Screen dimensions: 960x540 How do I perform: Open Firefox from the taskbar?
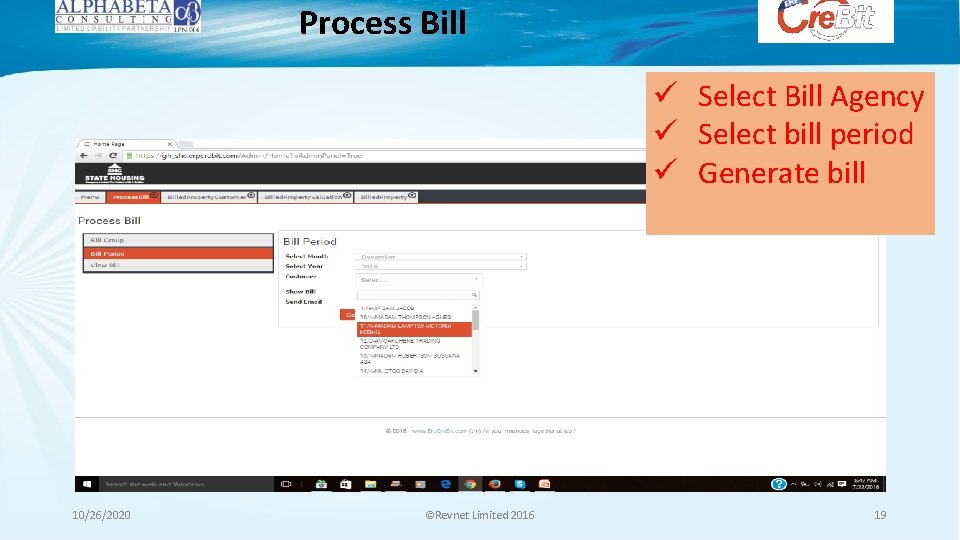pos(495,484)
